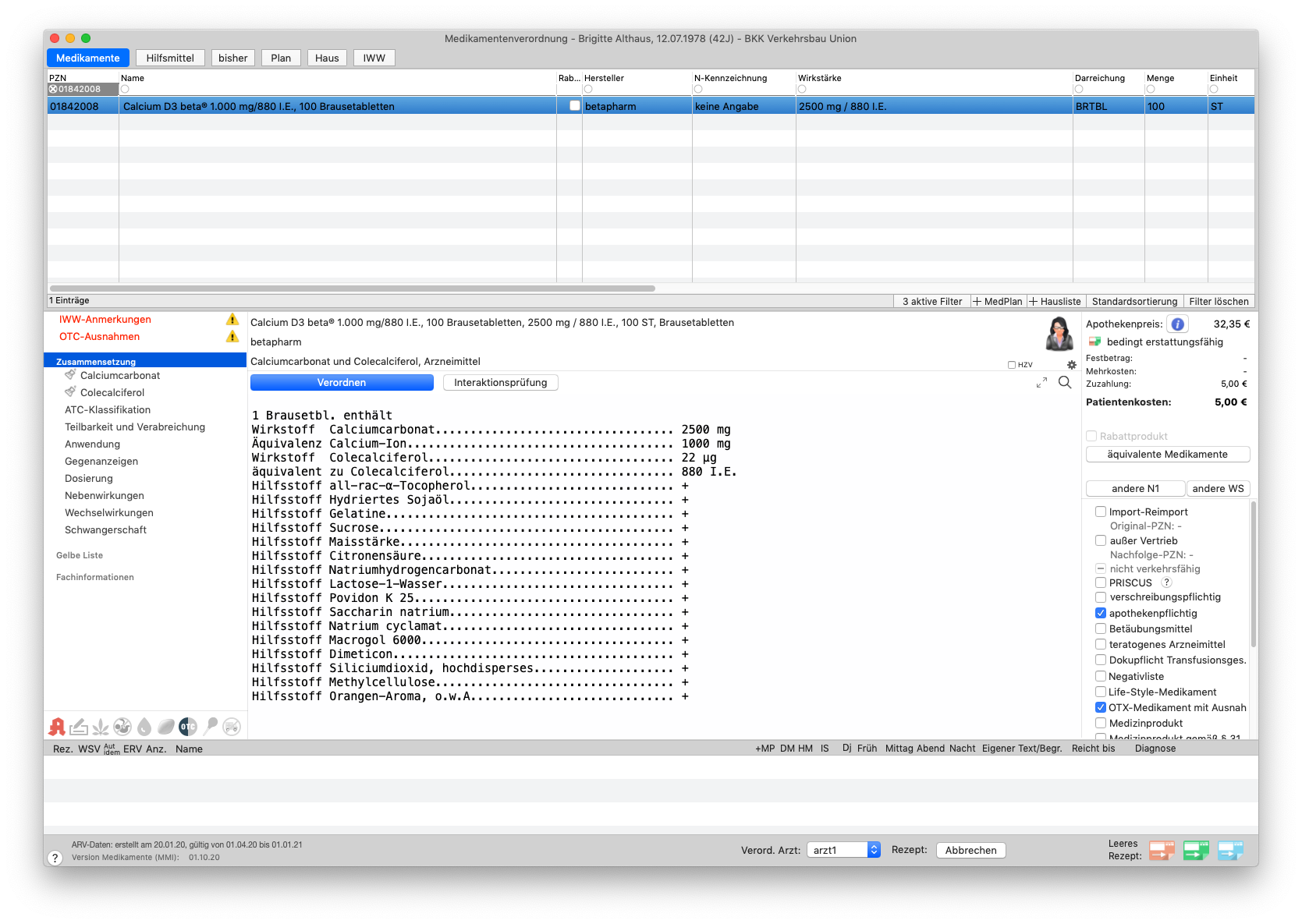Click the PRISCUS help question mark
Image resolution: width=1302 pixels, height=924 pixels.
1166,582
